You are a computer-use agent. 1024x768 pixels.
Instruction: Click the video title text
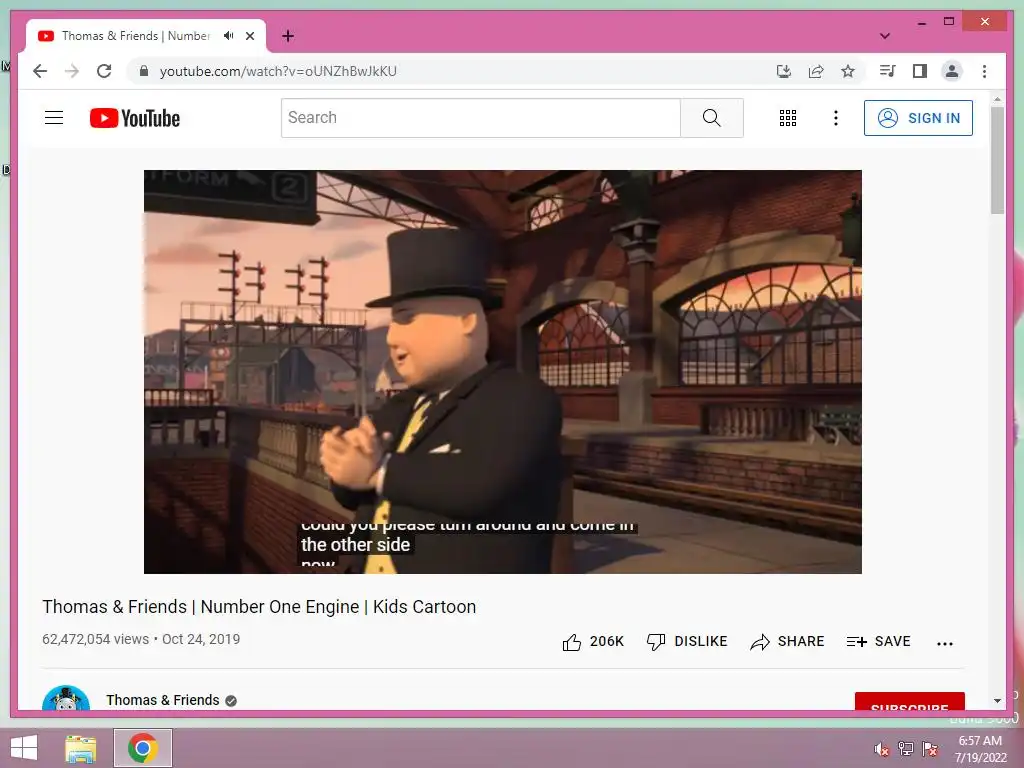coord(259,607)
